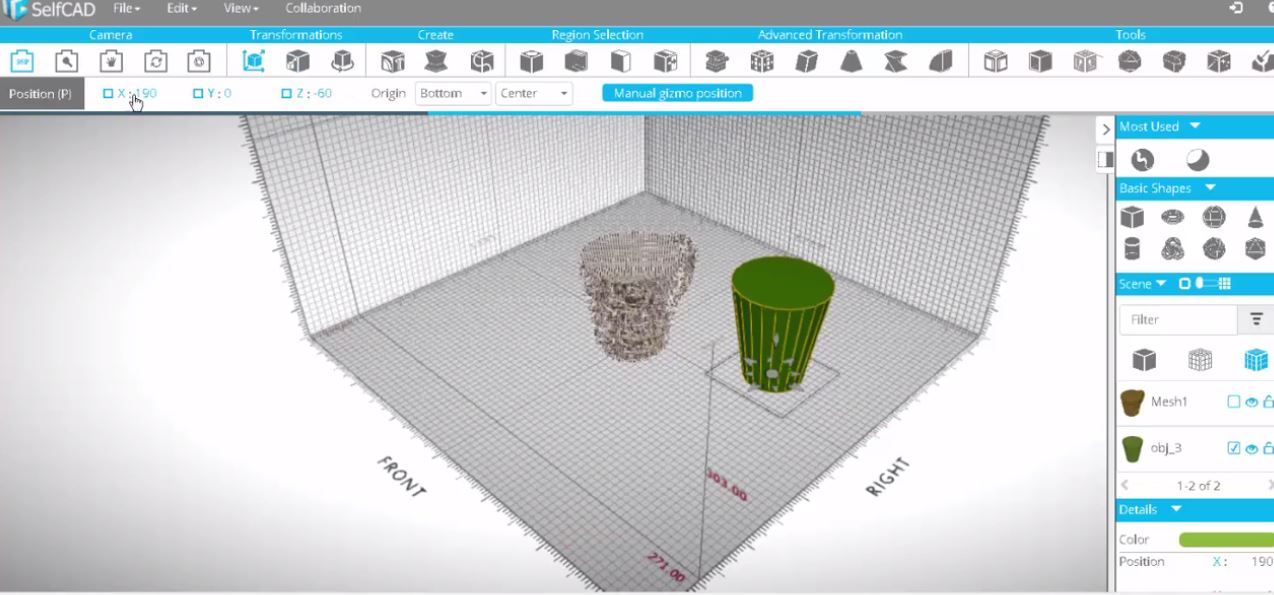Open the Collaboration menu

[x=322, y=8]
